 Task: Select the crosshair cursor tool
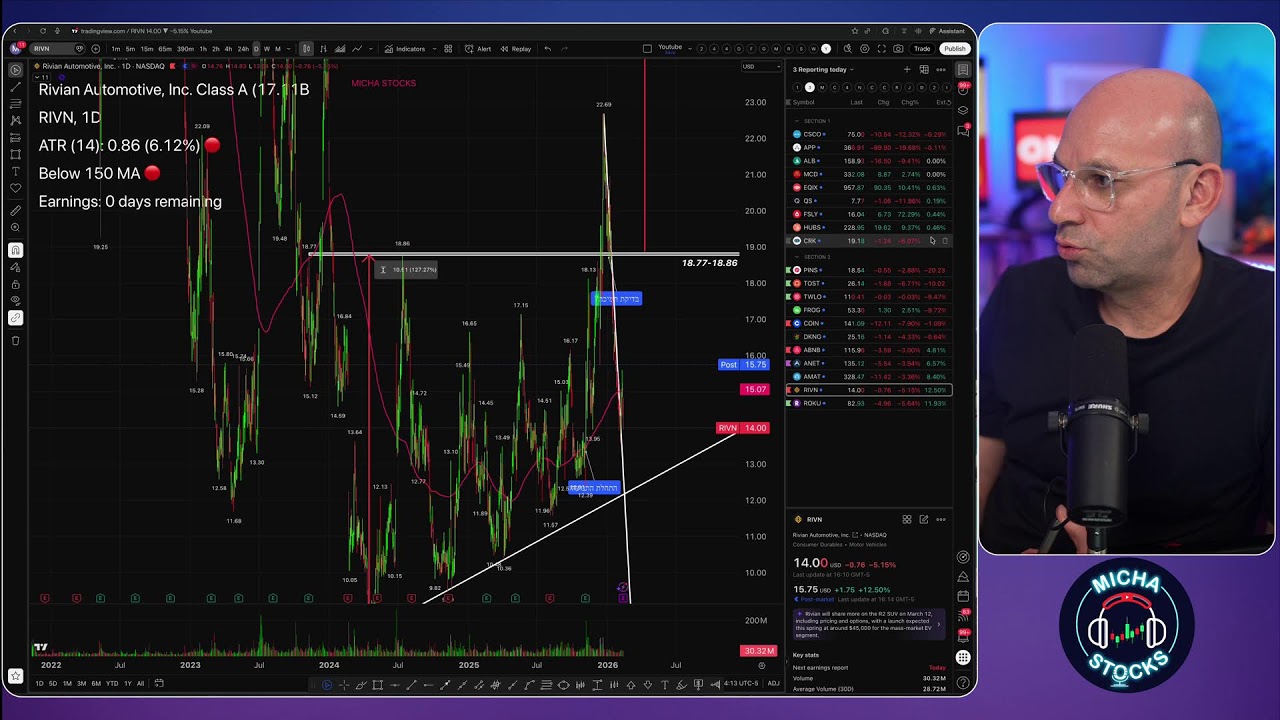(15, 70)
